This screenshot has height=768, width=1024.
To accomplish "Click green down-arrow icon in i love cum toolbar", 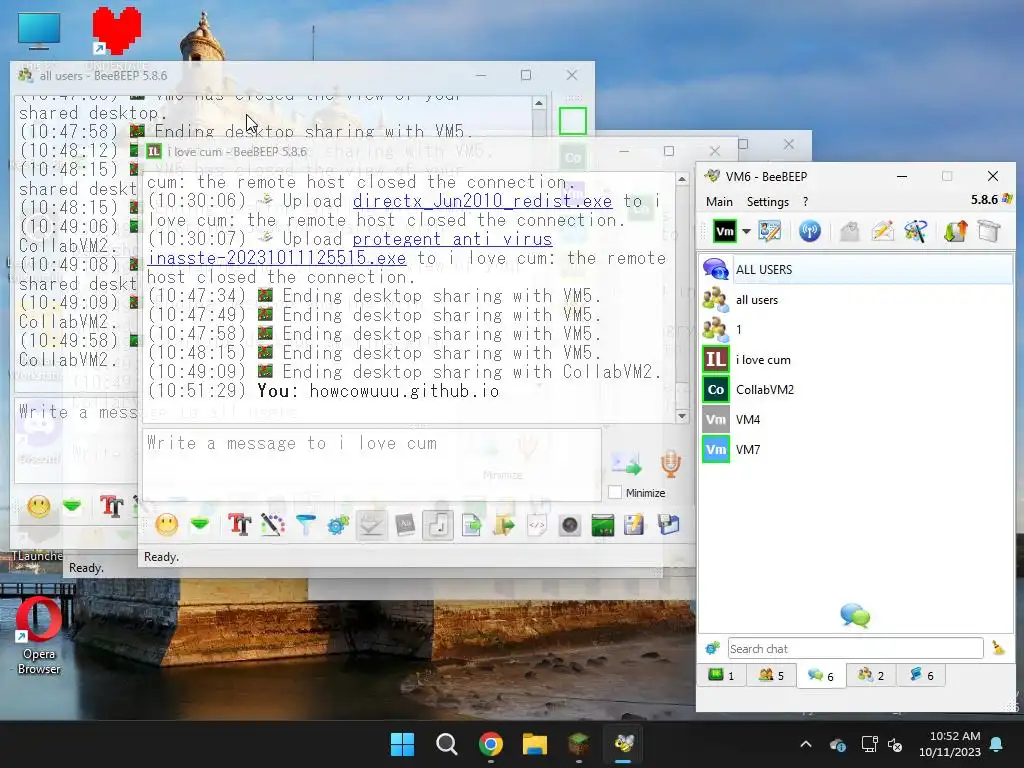I will tap(200, 524).
